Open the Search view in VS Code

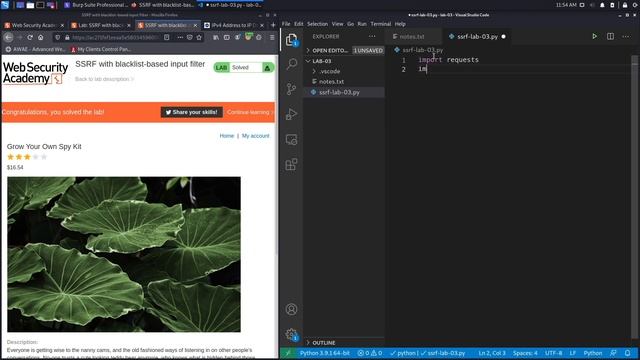click(x=291, y=64)
